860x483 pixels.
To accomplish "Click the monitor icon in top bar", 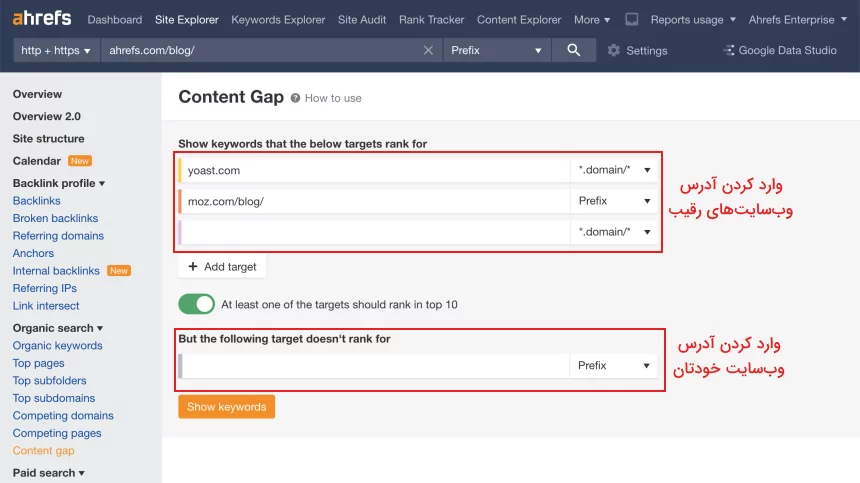I will (x=632, y=19).
